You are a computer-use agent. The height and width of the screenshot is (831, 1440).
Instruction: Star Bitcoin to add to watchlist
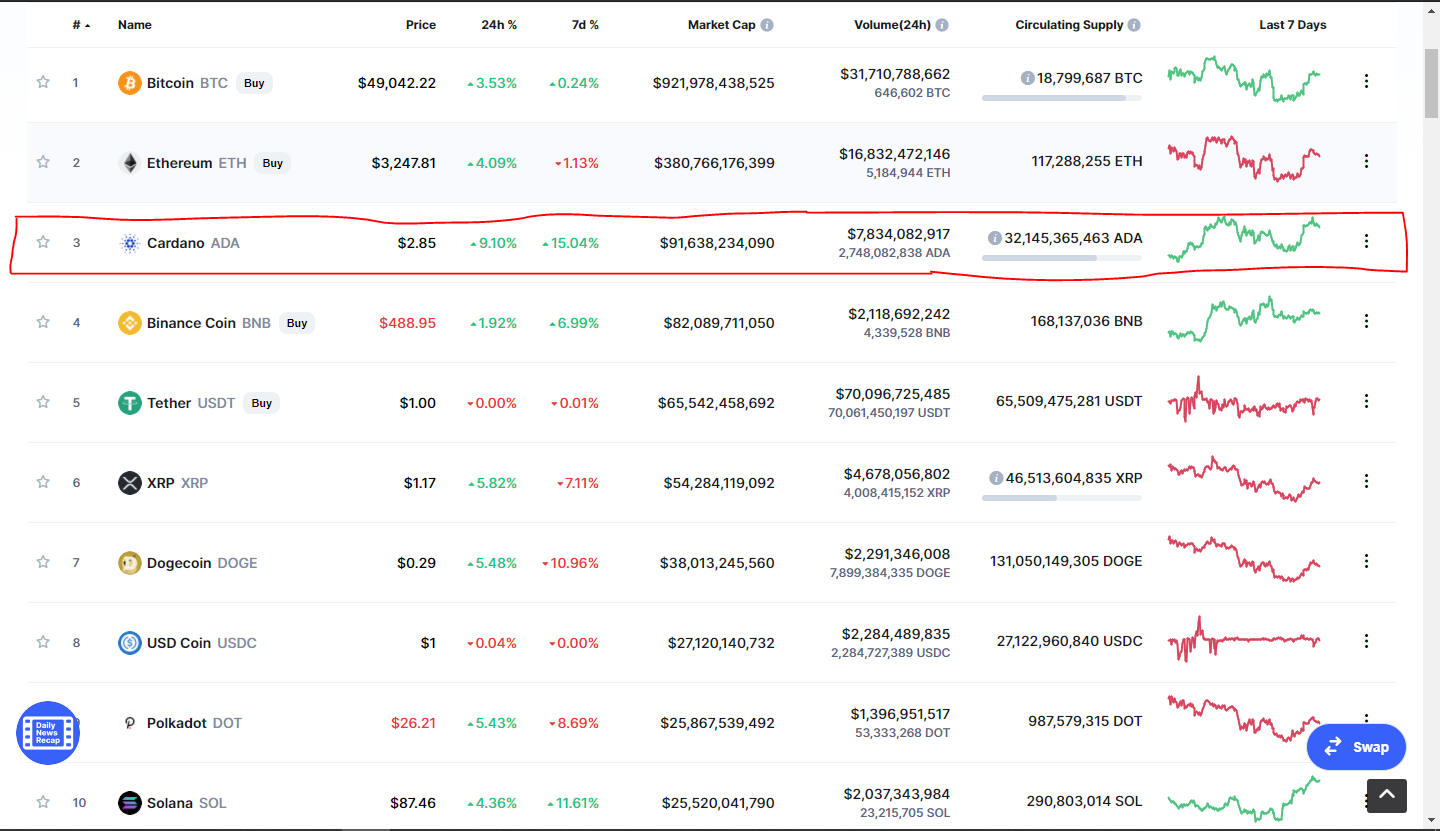click(43, 82)
